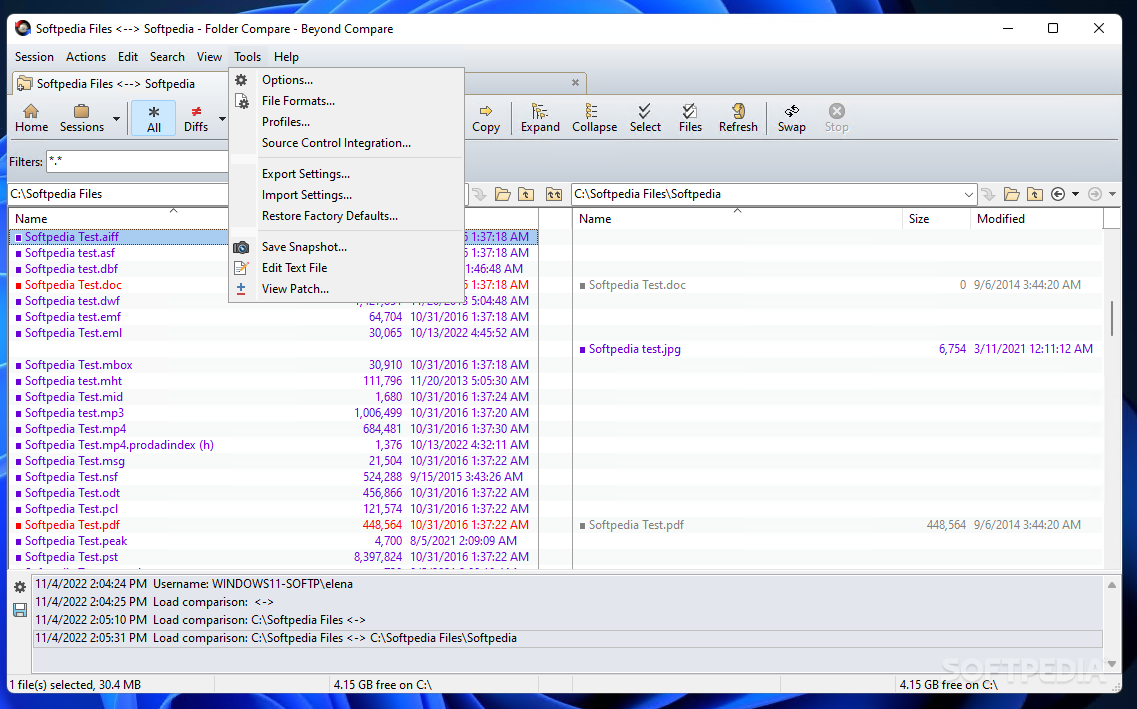Click the right pane vertical scrollbar thumb
1137x709 pixels.
click(x=1112, y=318)
